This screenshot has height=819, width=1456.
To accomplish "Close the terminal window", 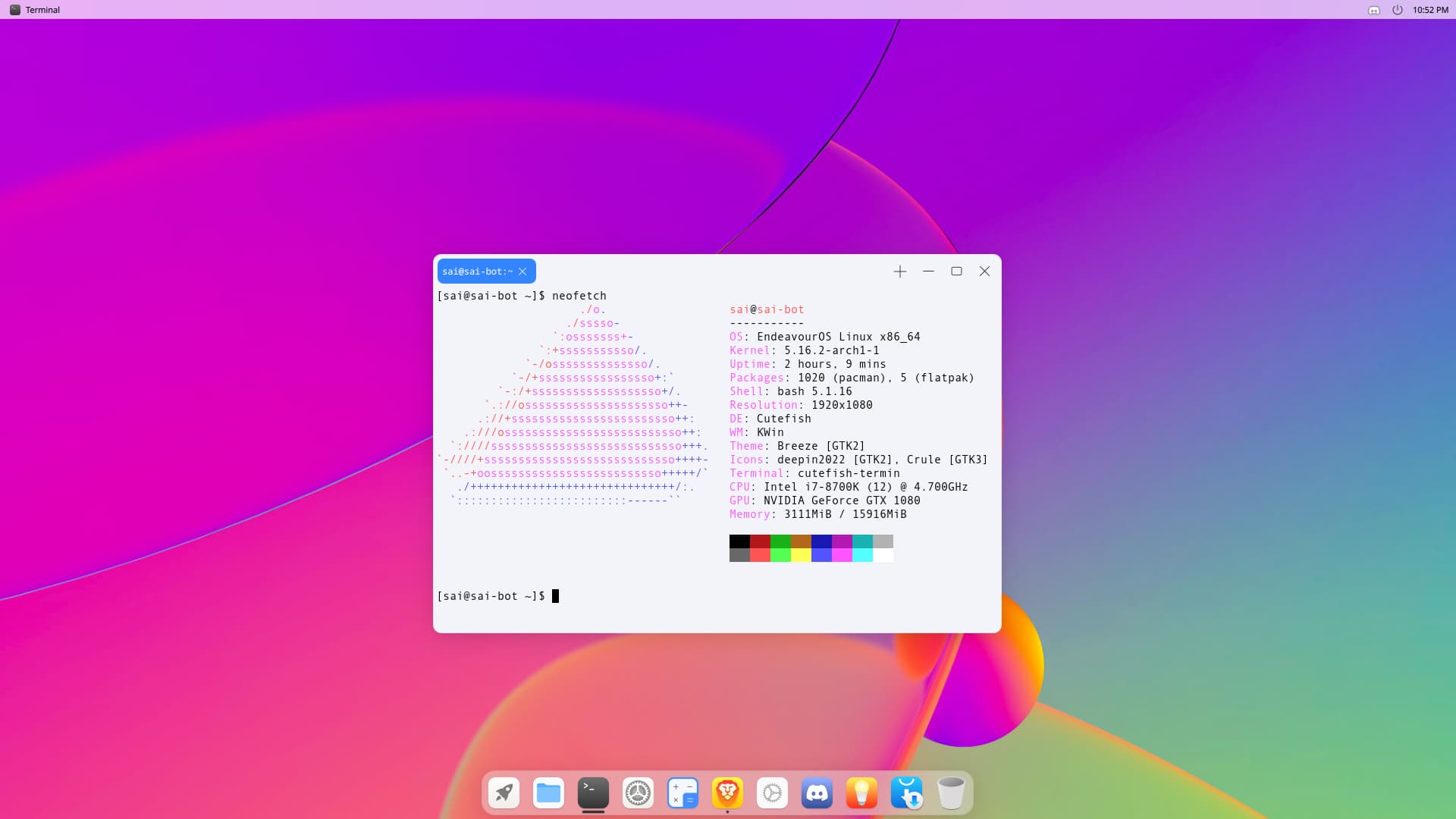I will [984, 271].
